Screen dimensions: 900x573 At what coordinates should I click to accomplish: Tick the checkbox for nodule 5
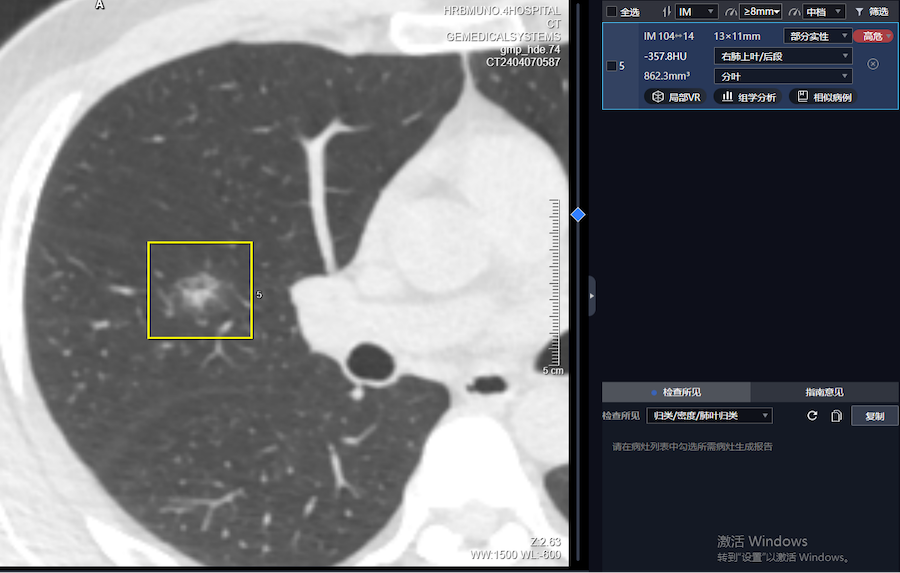[612, 66]
